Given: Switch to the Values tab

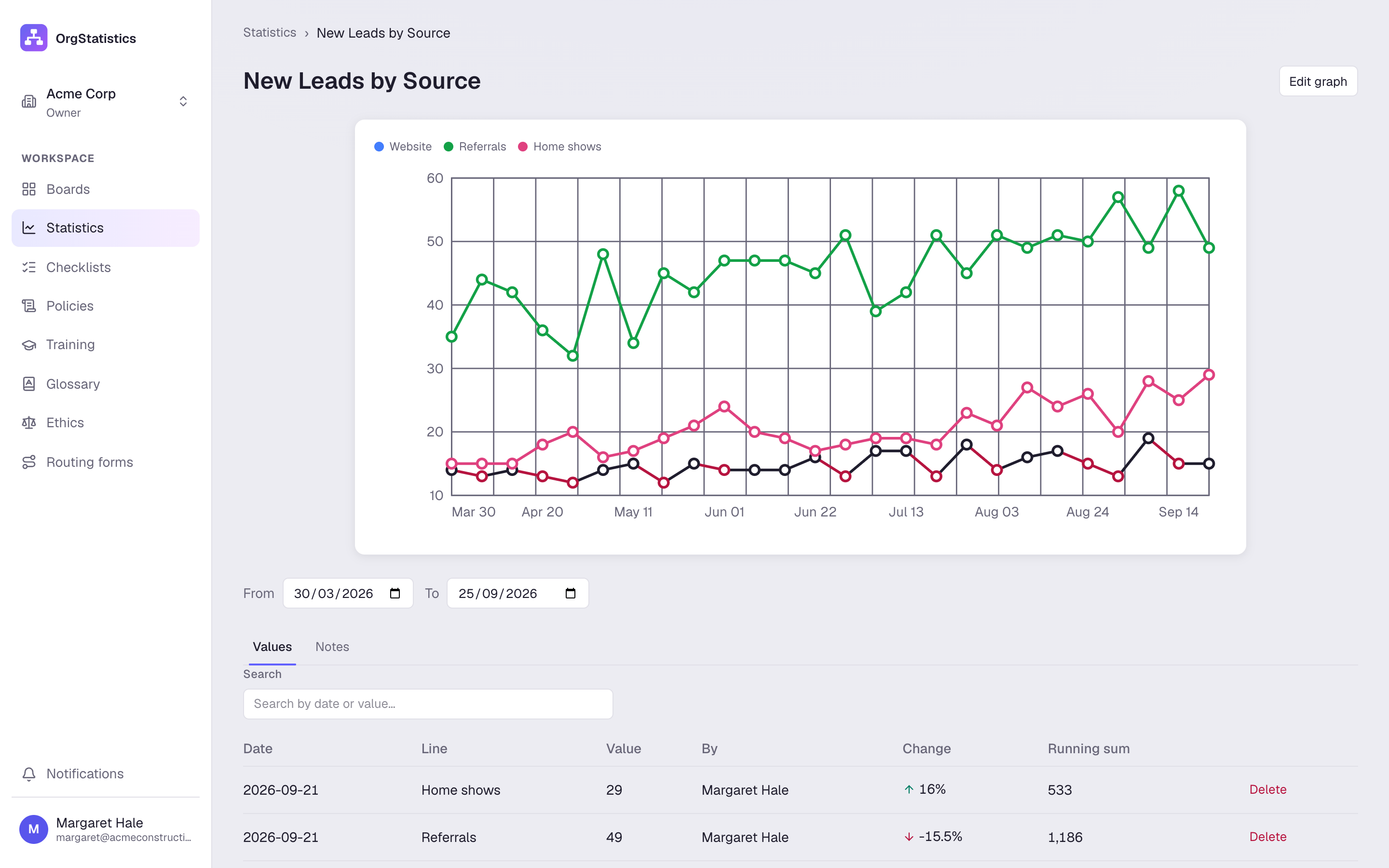Looking at the screenshot, I should pyautogui.click(x=272, y=646).
